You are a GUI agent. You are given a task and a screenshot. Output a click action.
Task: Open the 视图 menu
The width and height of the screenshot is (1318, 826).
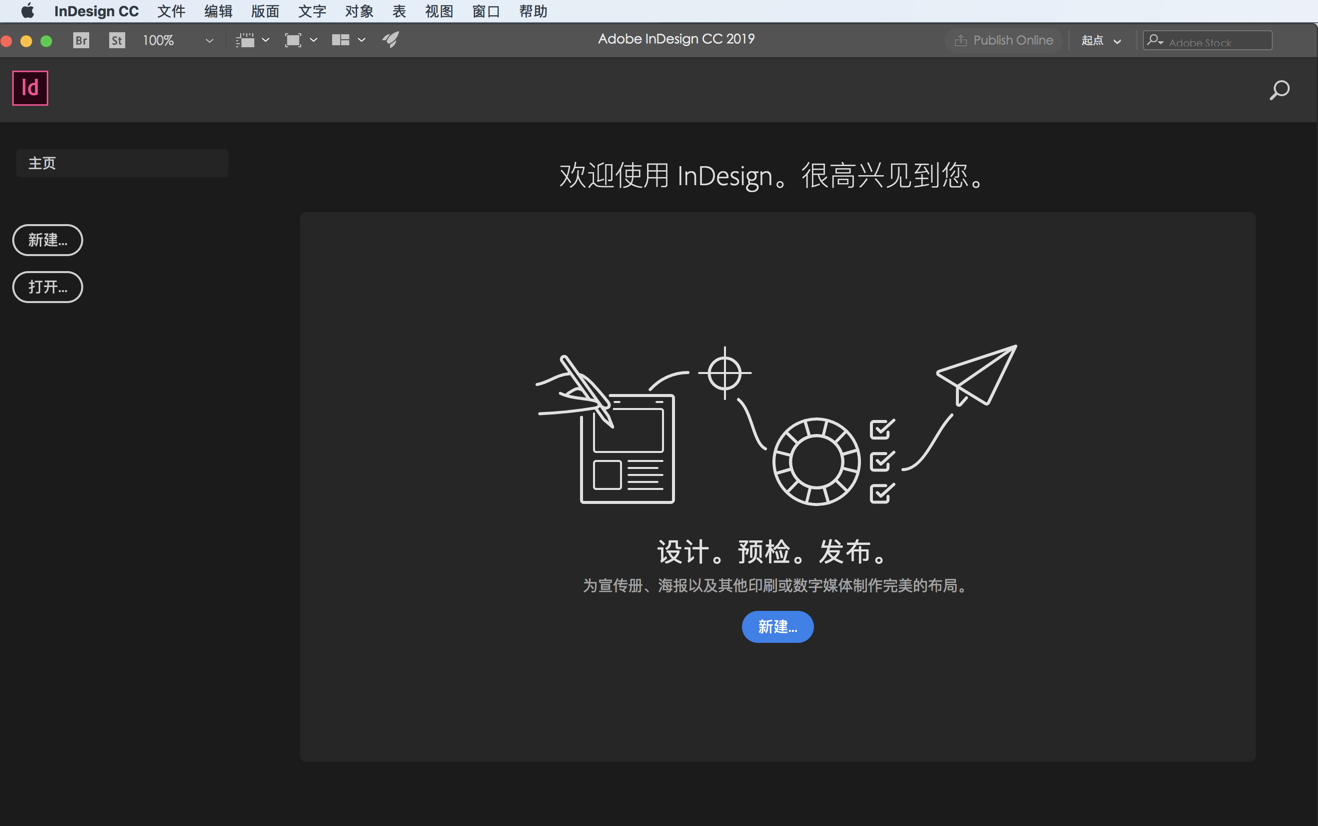point(439,11)
